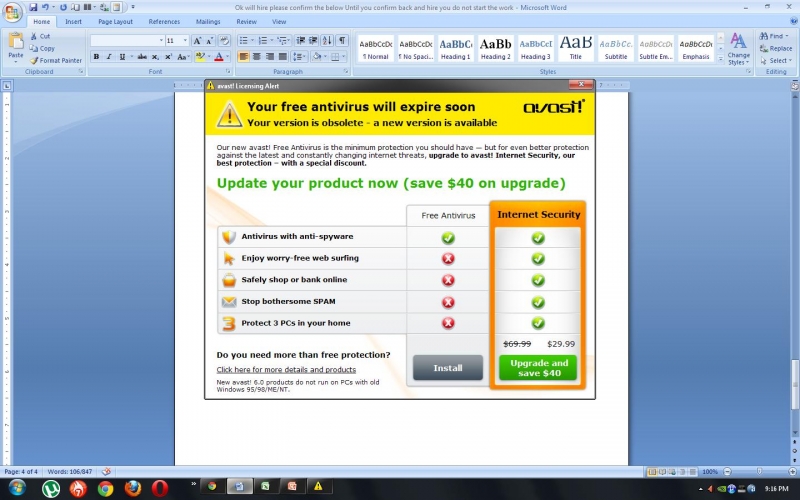Screen dimensions: 800x500
Task: Click the Save icon in Quick Access toolbar
Action: pyautogui.click(x=34, y=7)
